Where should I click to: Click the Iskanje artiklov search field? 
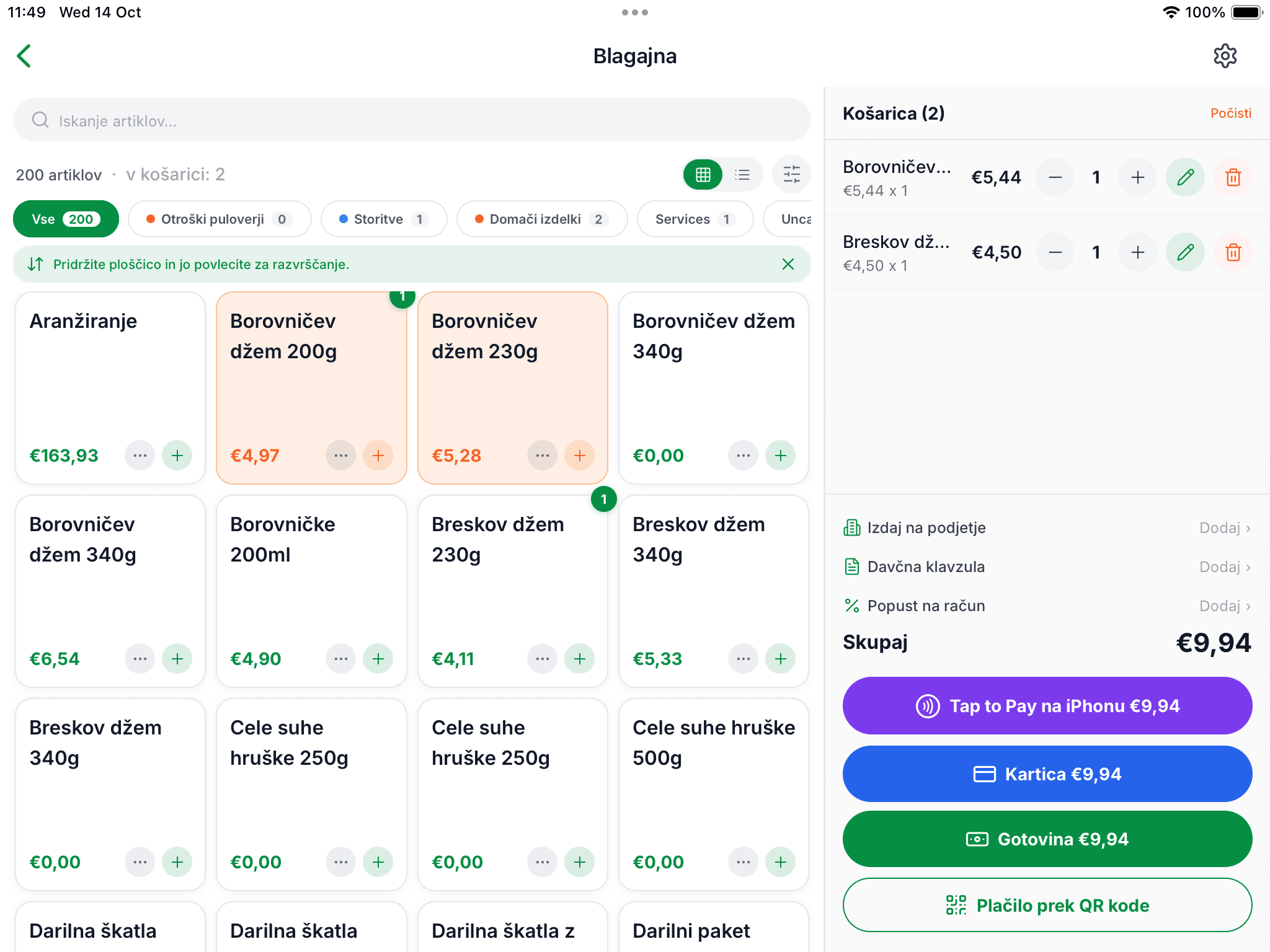(x=412, y=120)
